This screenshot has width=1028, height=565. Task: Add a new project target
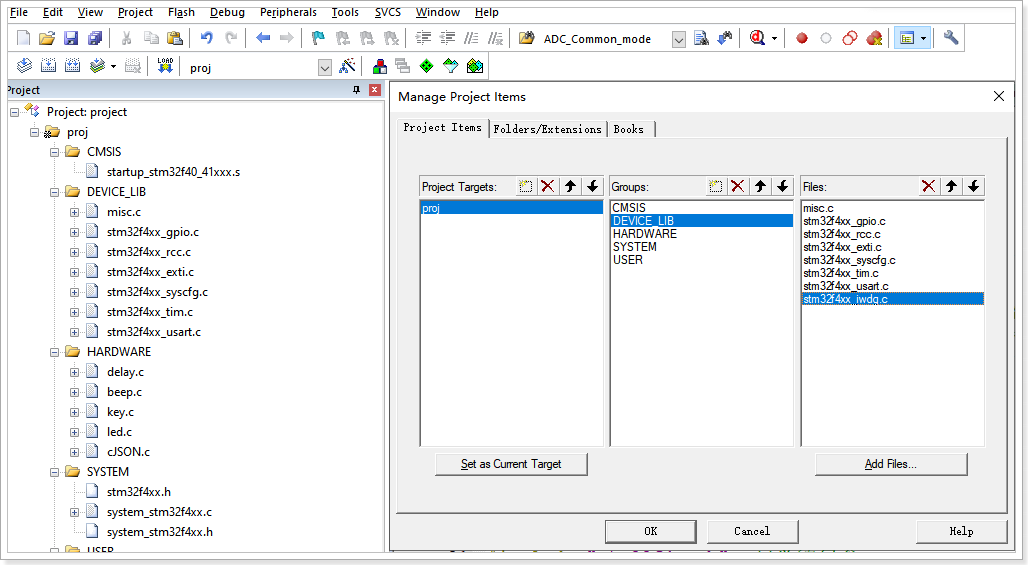525,187
